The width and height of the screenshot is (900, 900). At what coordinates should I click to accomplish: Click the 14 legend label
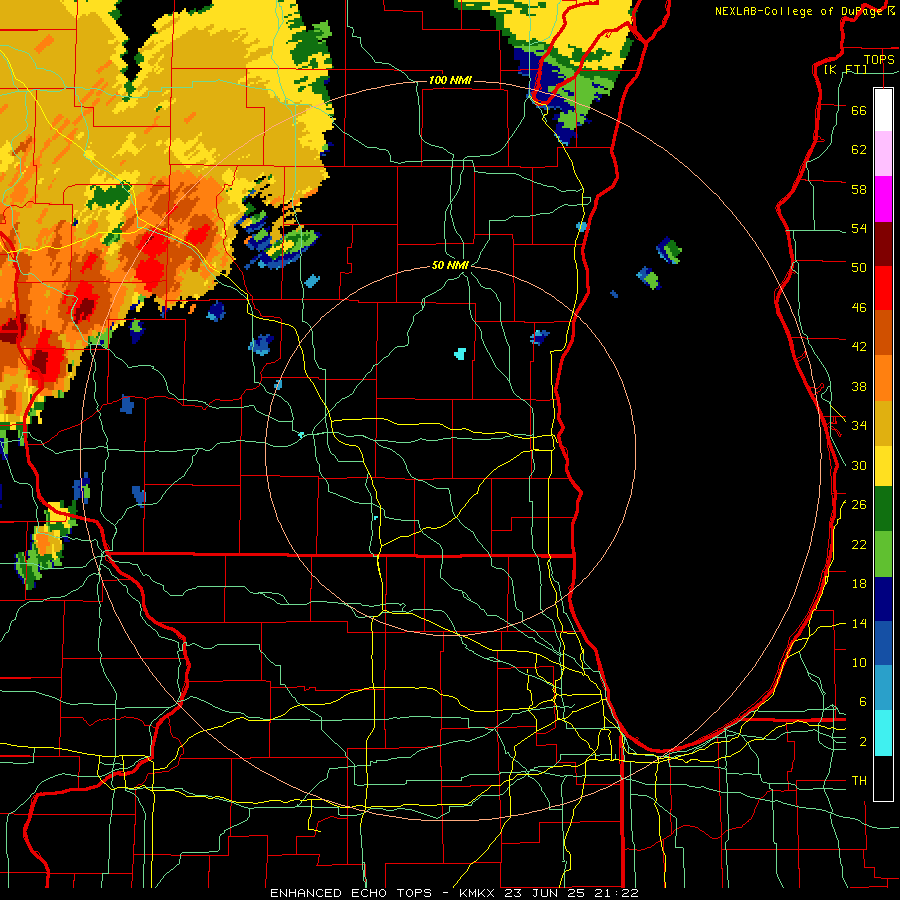[859, 623]
